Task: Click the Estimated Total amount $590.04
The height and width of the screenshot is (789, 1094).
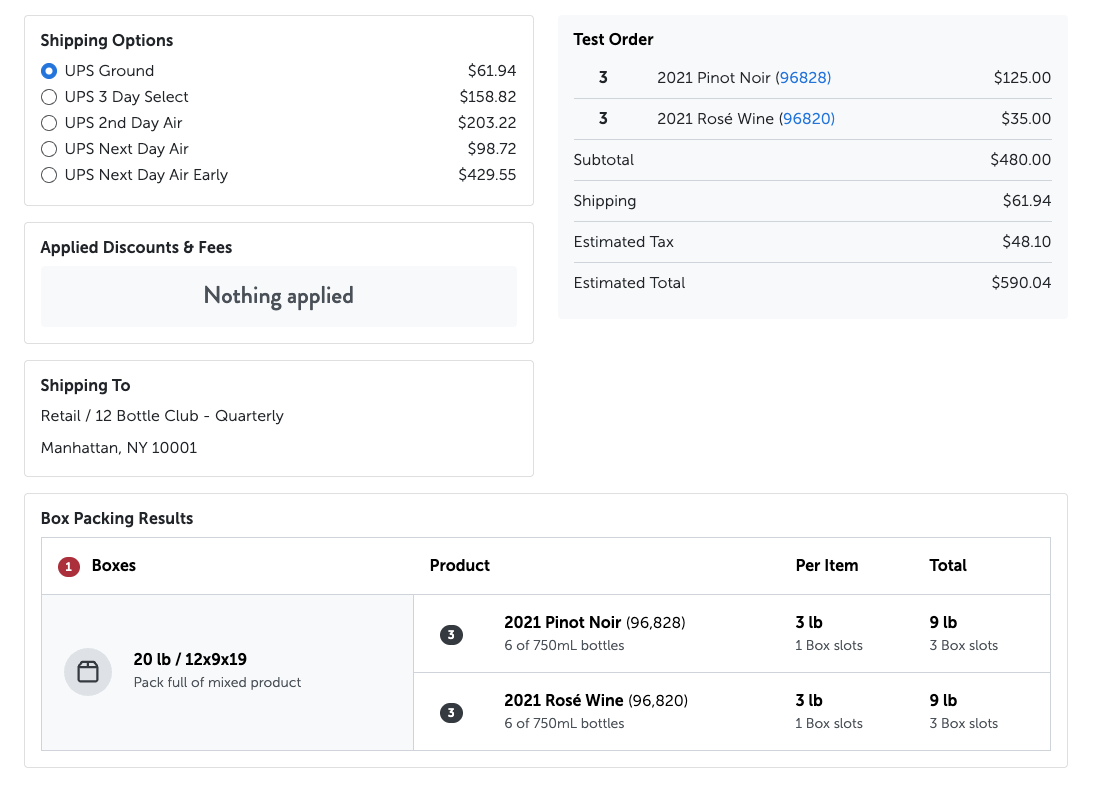Action: point(1021,283)
